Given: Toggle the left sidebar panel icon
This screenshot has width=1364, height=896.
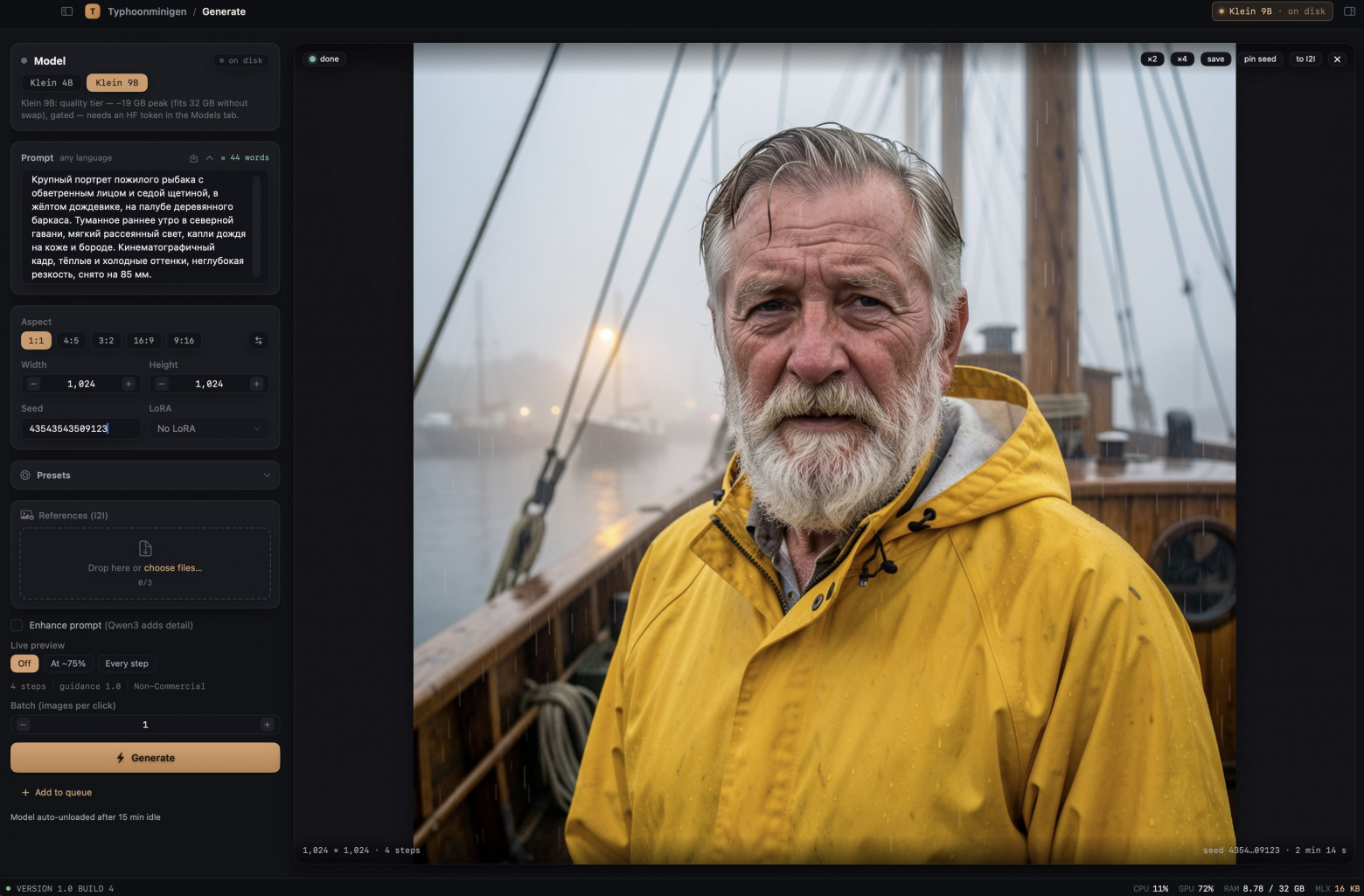Looking at the screenshot, I should [66, 11].
